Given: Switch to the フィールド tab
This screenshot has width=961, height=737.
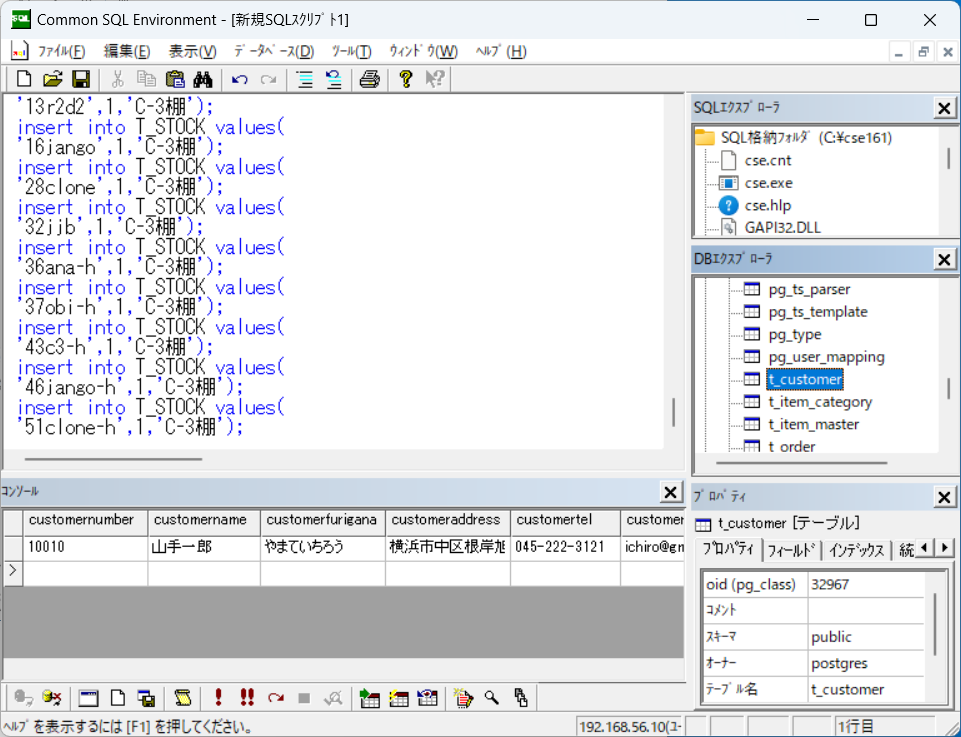Looking at the screenshot, I should (792, 550).
